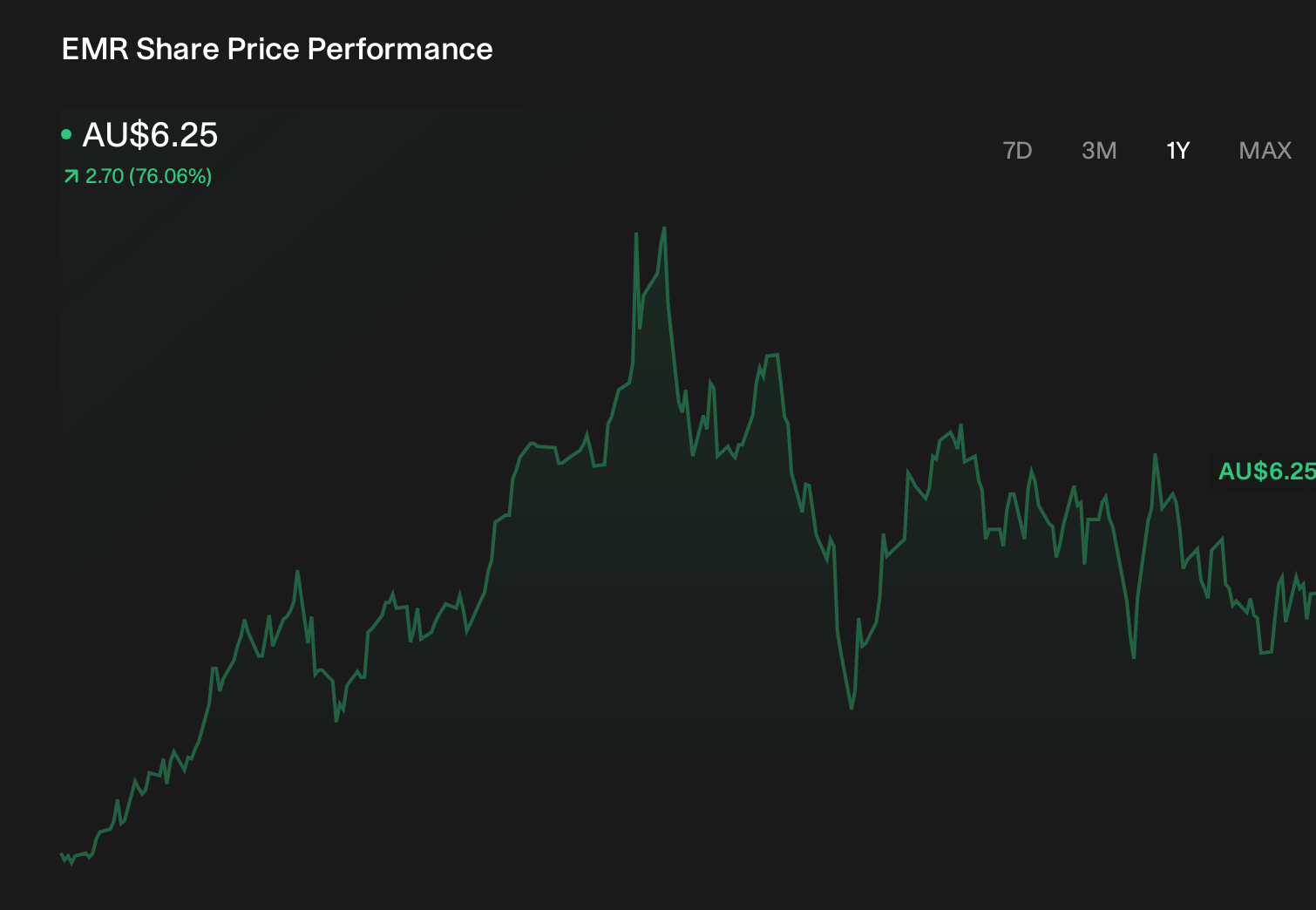Click the upward arrow icon before 2.70

[71, 177]
